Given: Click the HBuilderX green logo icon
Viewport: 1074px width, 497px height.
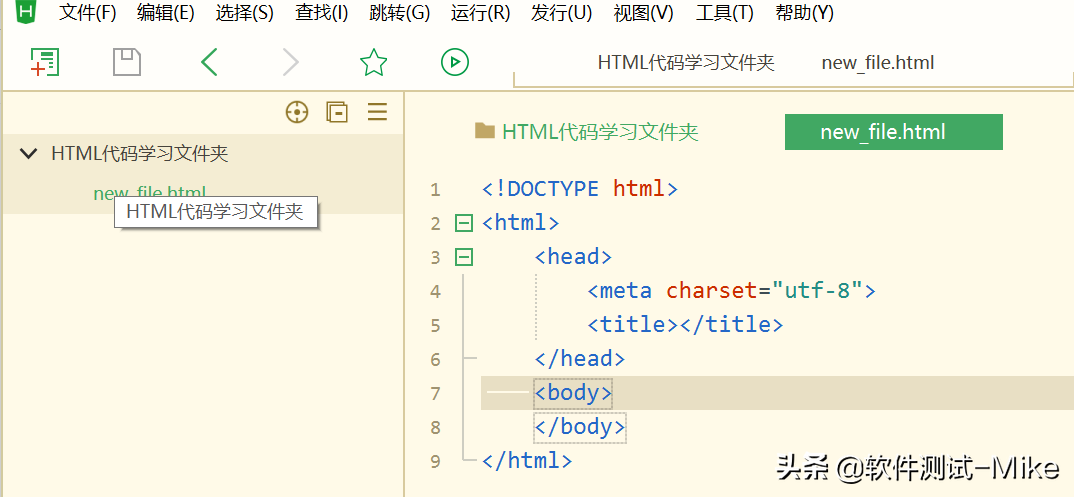Looking at the screenshot, I should click(26, 11).
